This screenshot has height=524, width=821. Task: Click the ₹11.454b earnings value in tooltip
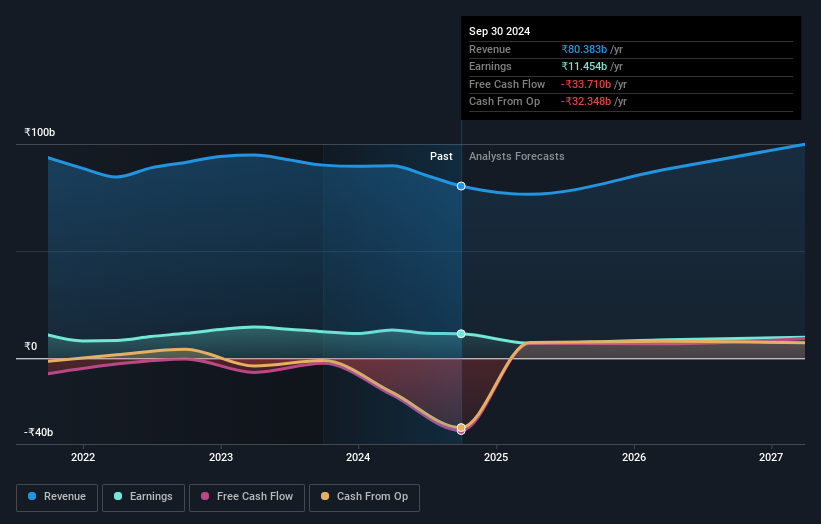click(584, 66)
